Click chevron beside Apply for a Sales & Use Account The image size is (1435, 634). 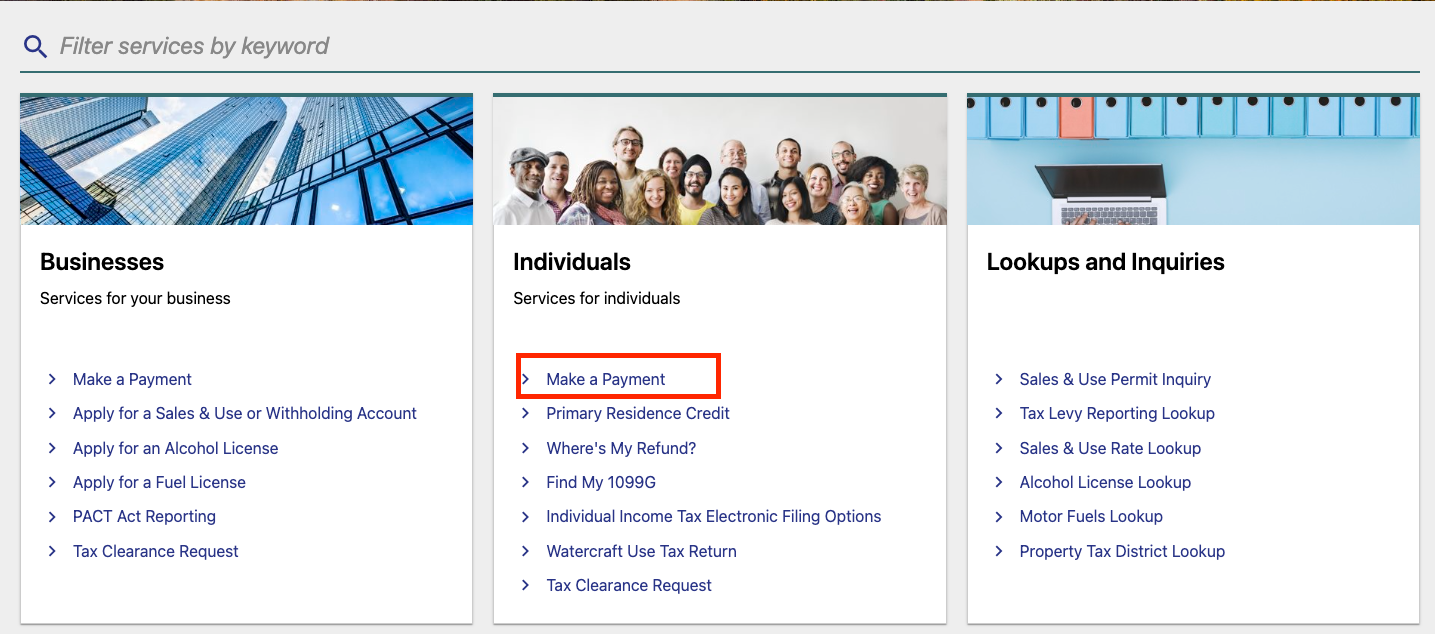click(52, 413)
